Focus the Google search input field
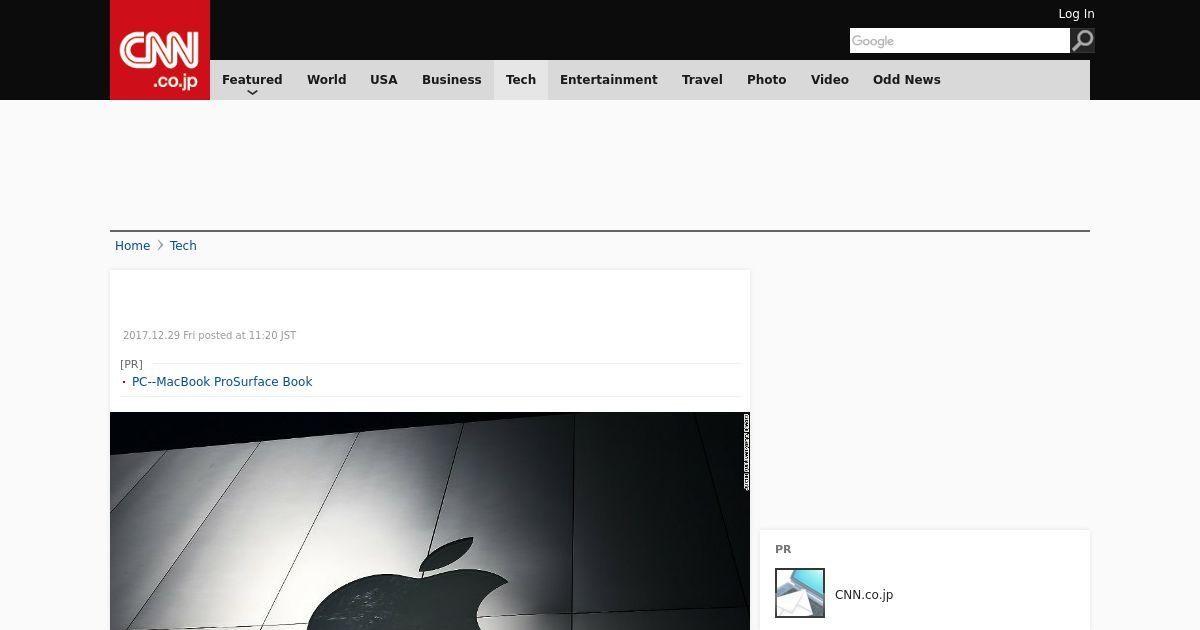 pos(960,40)
